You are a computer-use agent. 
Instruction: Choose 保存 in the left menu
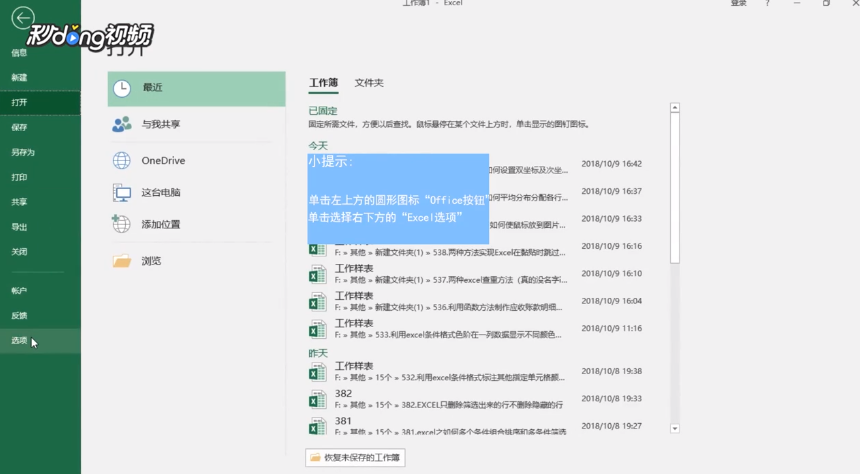click(x=19, y=127)
